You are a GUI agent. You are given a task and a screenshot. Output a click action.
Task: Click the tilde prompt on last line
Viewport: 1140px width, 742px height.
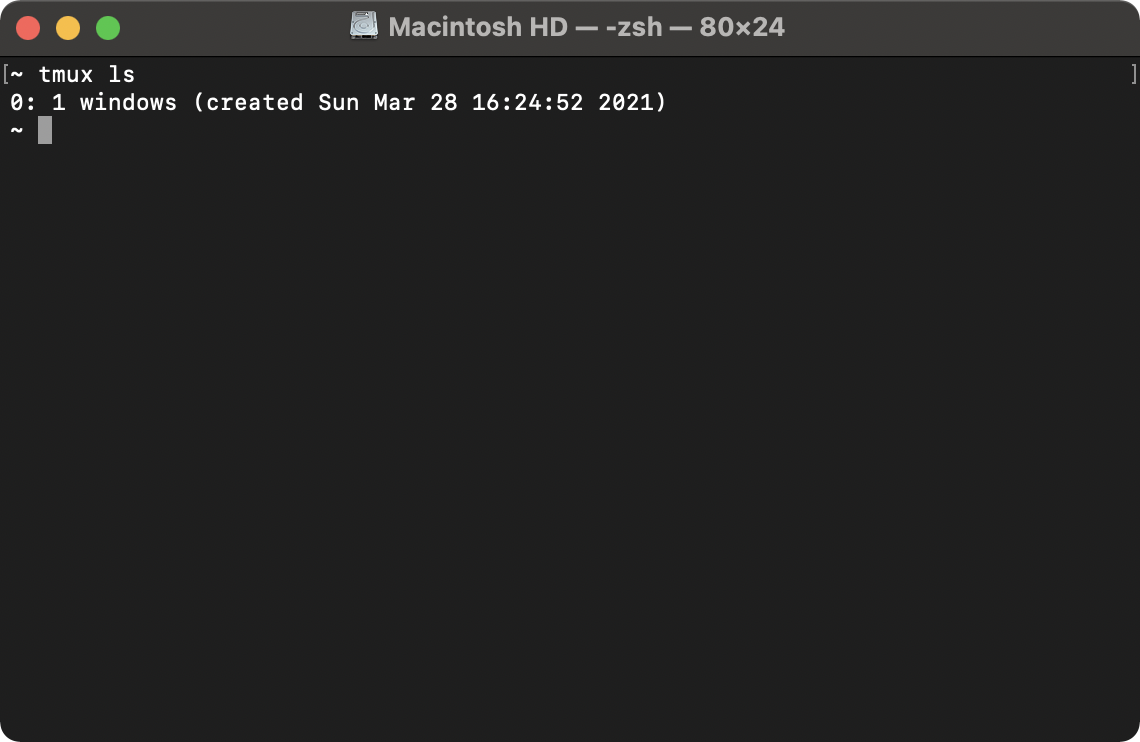(x=17, y=130)
